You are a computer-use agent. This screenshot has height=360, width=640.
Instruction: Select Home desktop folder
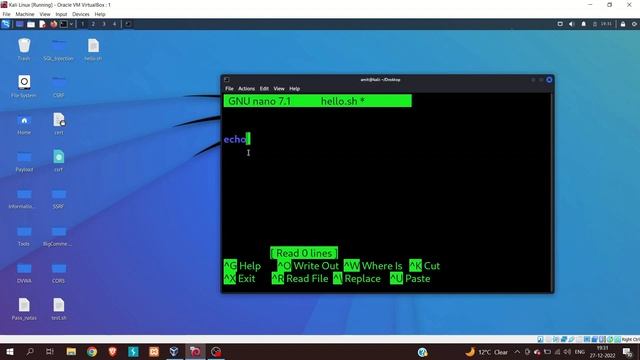point(24,124)
